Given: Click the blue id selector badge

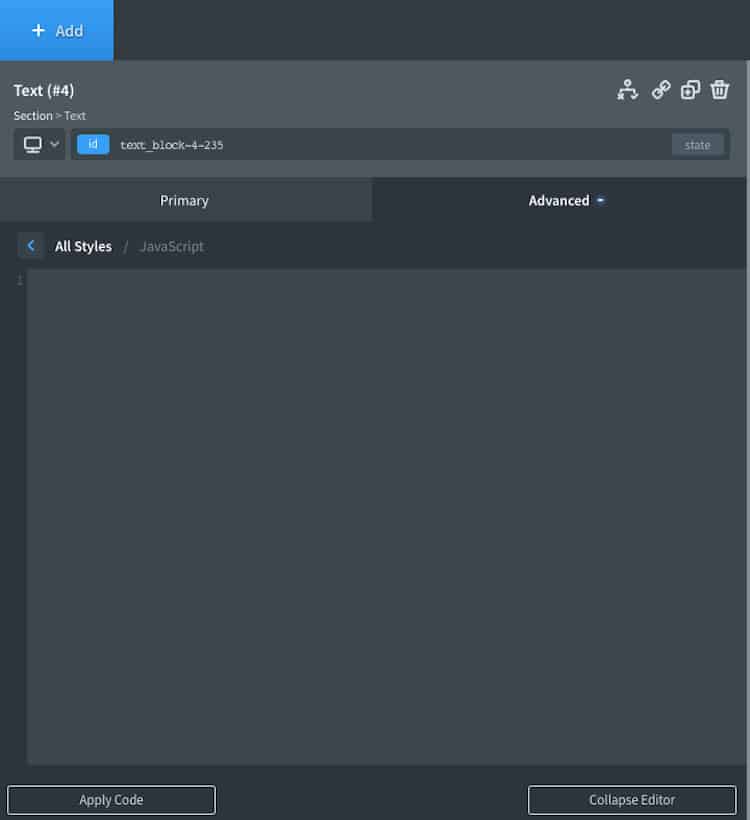Looking at the screenshot, I should [93, 144].
